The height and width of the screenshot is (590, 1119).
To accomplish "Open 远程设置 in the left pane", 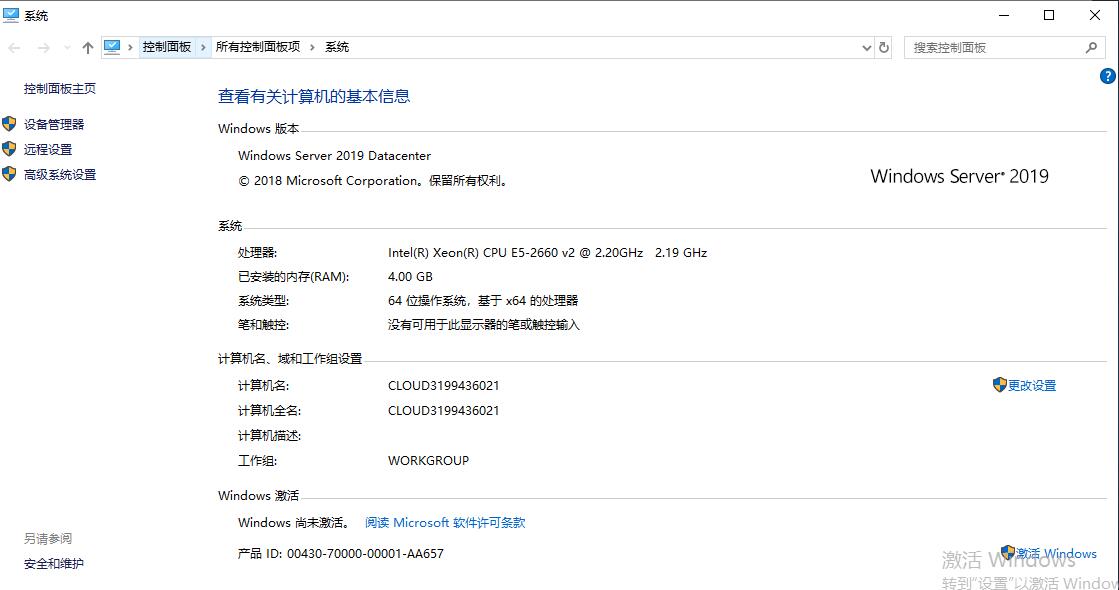I will pyautogui.click(x=48, y=149).
